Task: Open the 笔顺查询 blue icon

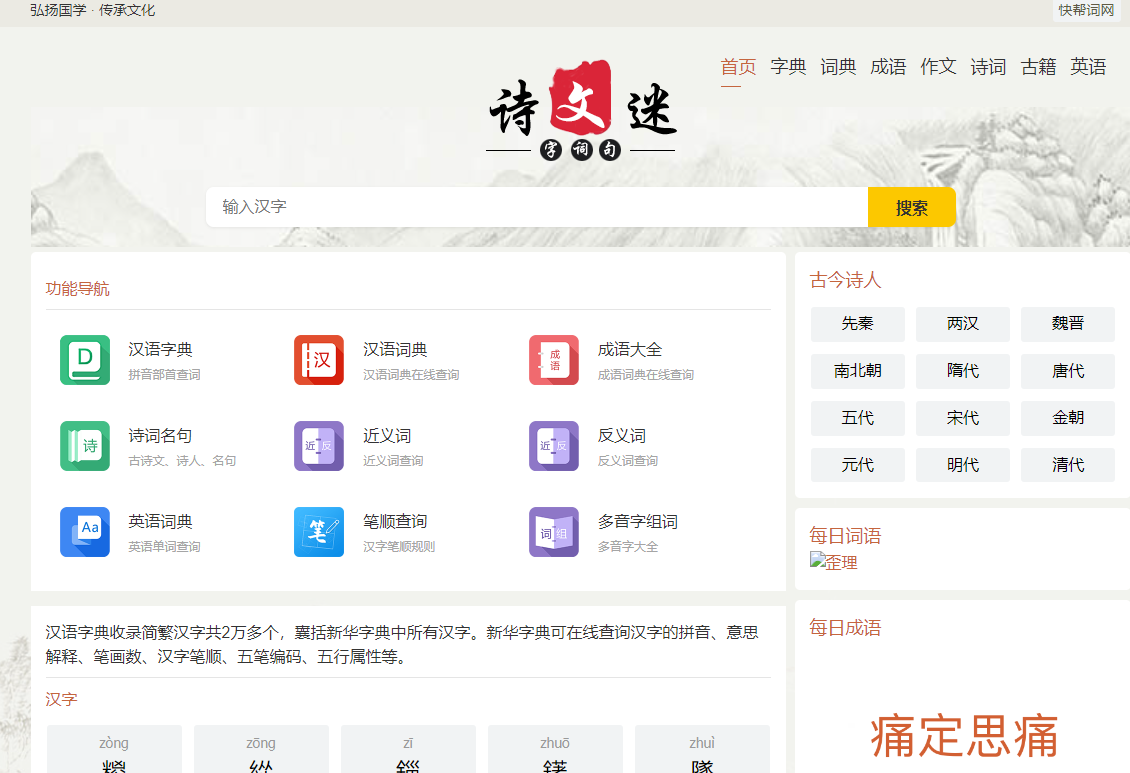Action: (x=319, y=532)
